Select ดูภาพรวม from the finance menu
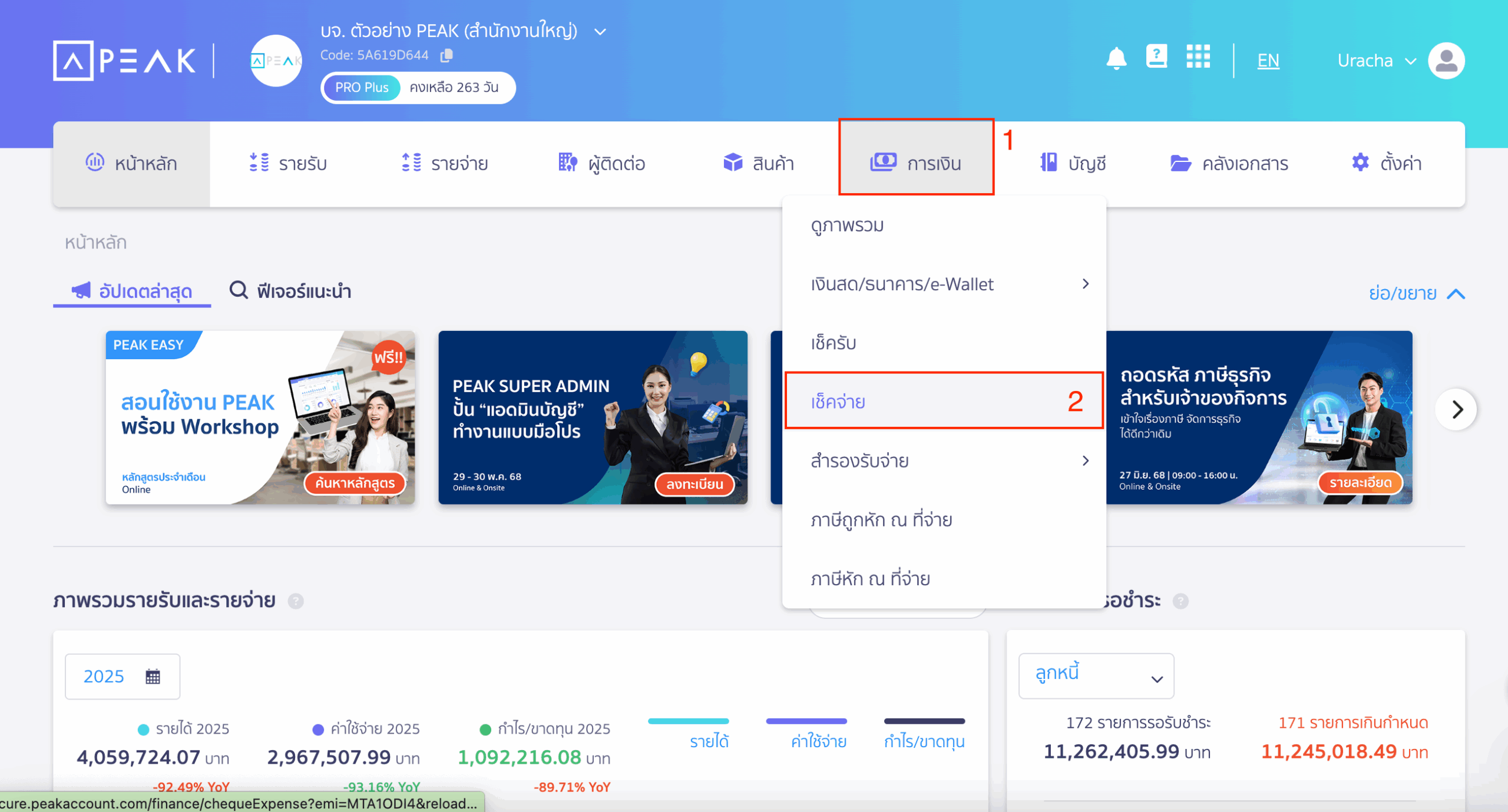The image size is (1508, 812). [944, 226]
